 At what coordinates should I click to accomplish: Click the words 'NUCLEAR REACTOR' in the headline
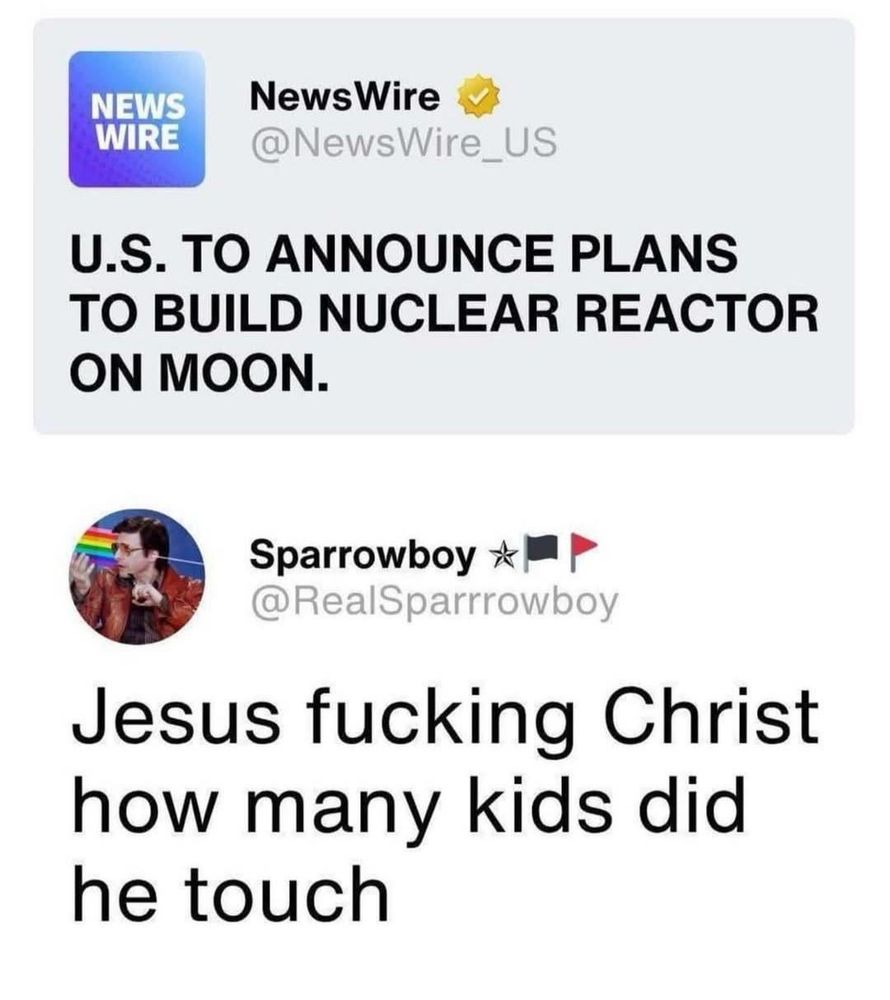click(x=568, y=314)
